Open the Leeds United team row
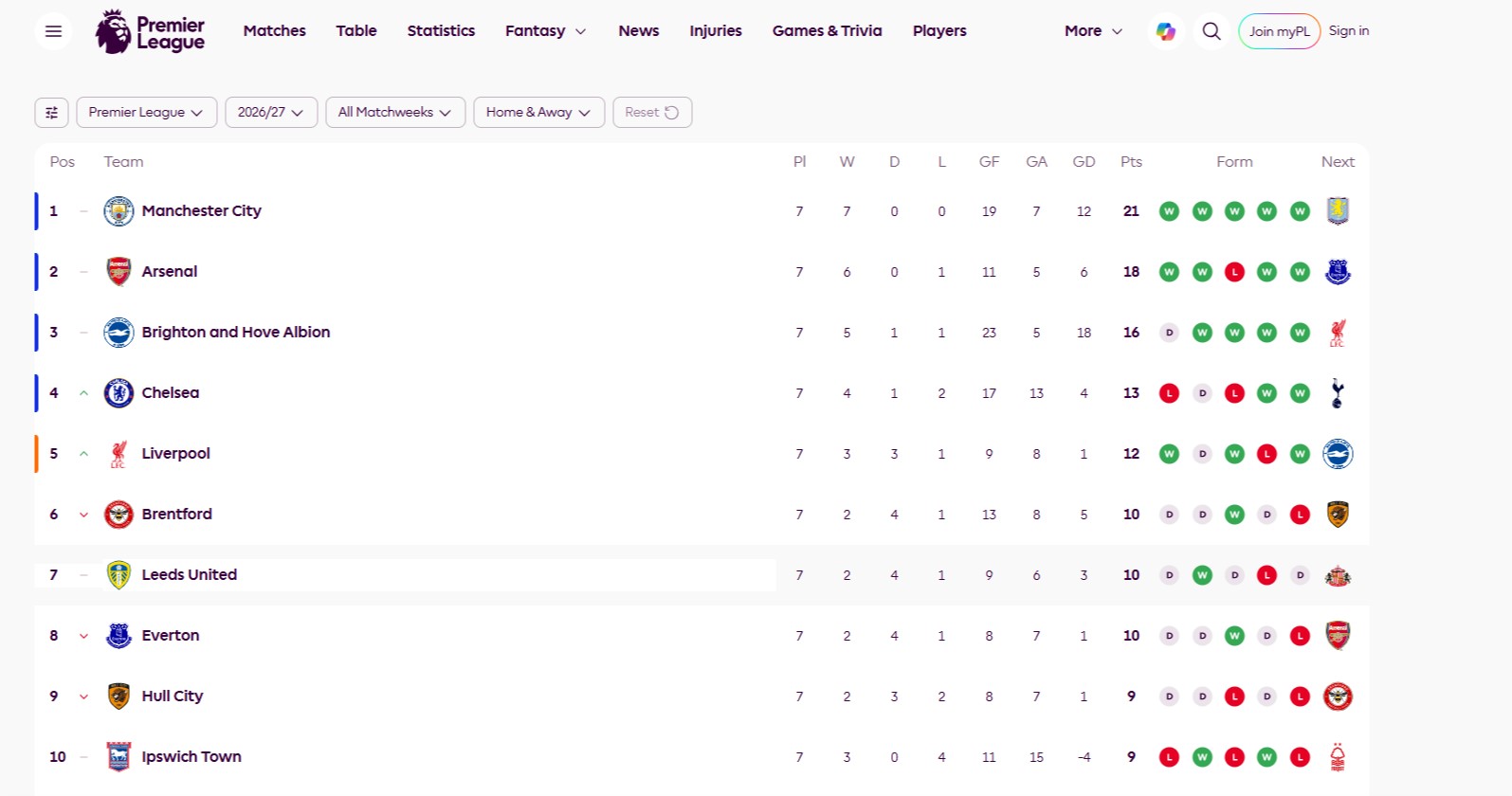 click(x=701, y=575)
